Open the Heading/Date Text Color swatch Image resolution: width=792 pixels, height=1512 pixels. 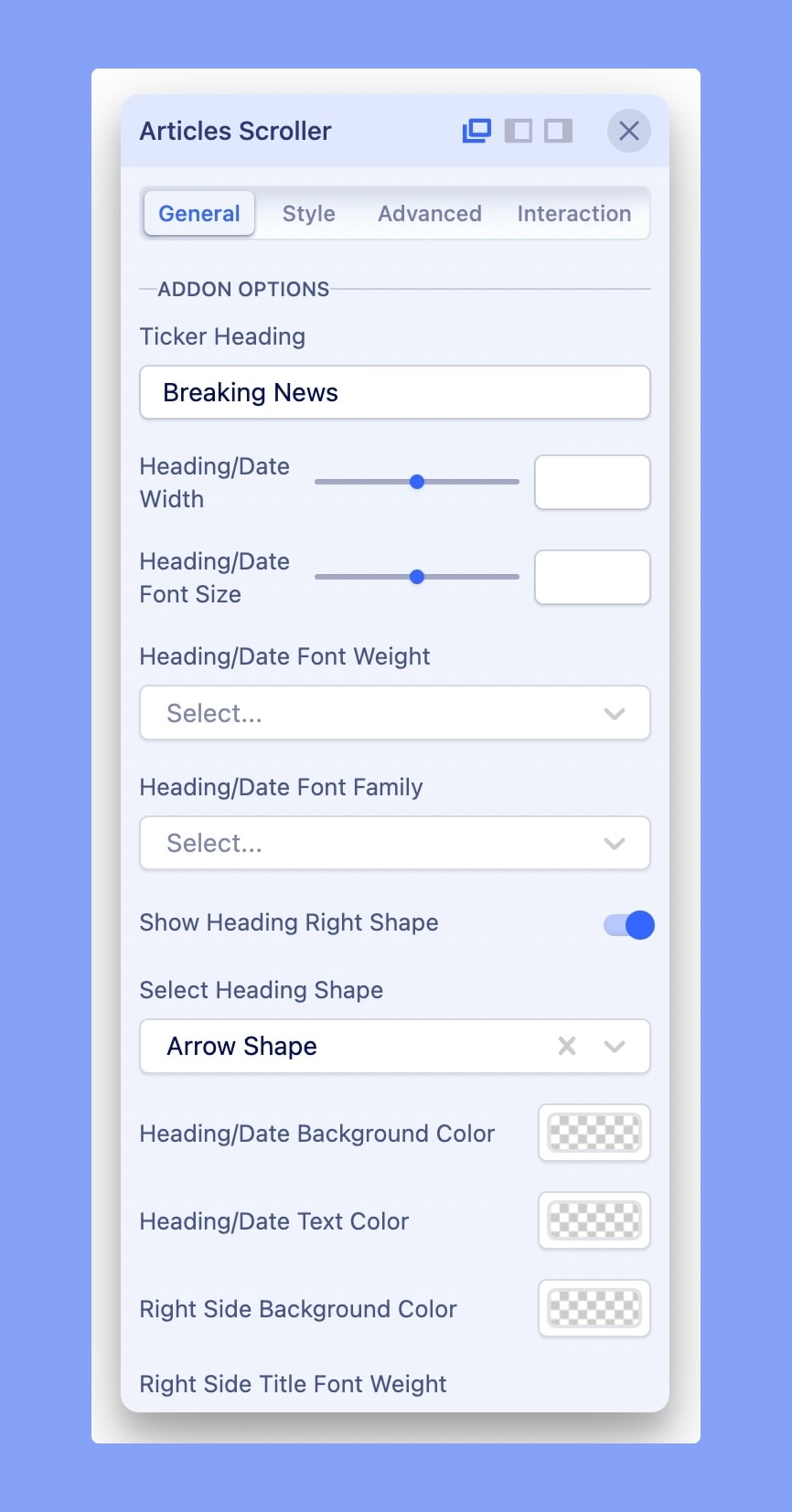coord(594,1221)
